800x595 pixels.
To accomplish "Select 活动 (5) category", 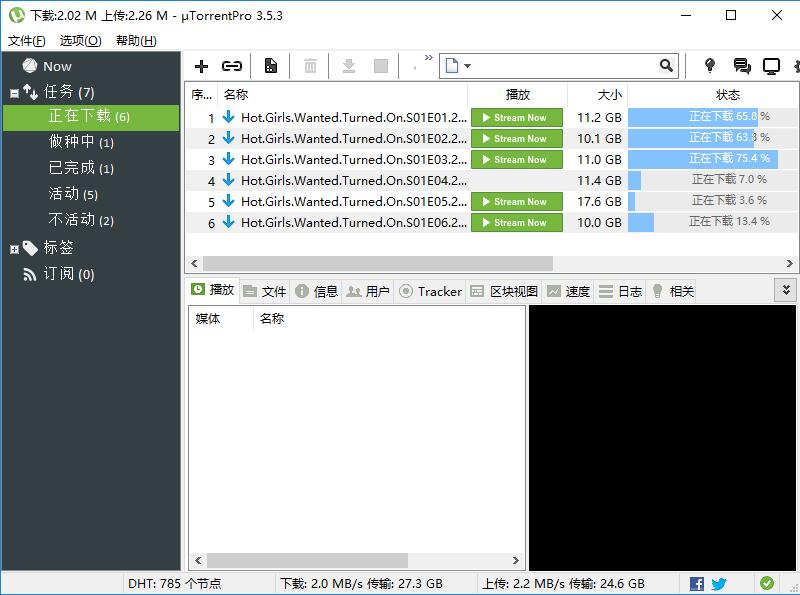I will [73, 194].
